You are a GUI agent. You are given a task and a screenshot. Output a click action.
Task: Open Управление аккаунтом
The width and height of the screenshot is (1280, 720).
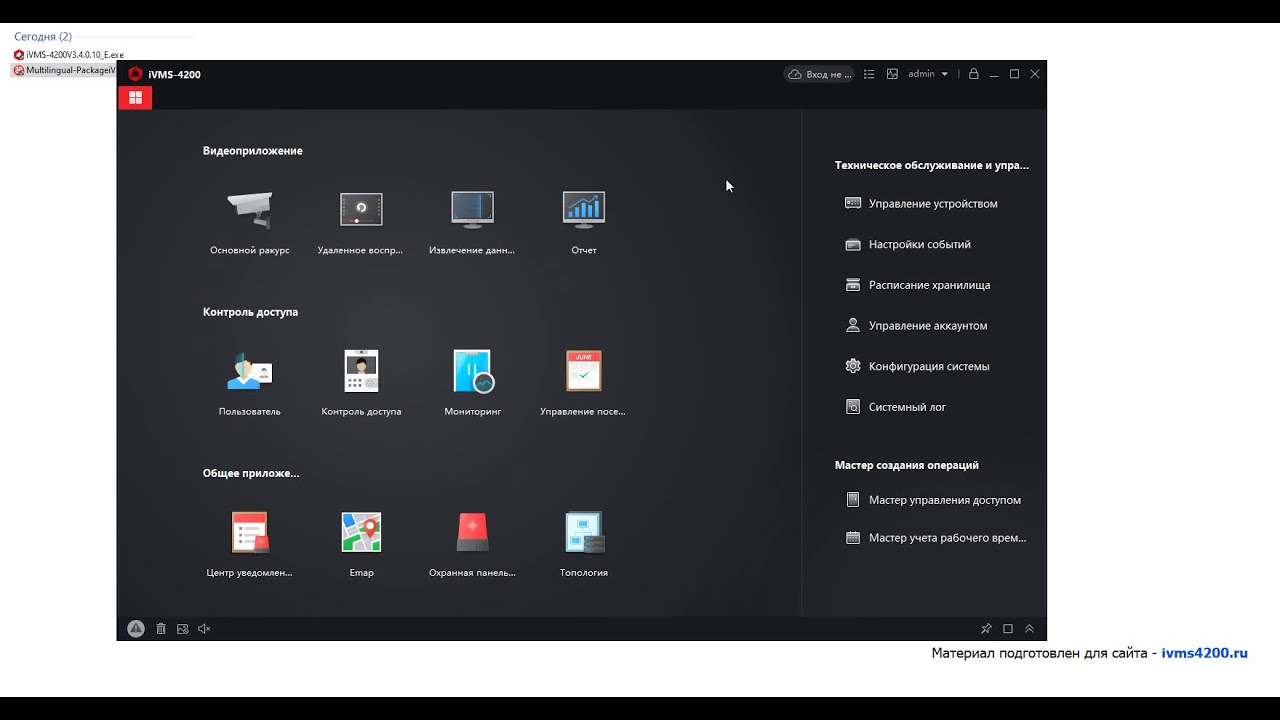[x=916, y=325]
